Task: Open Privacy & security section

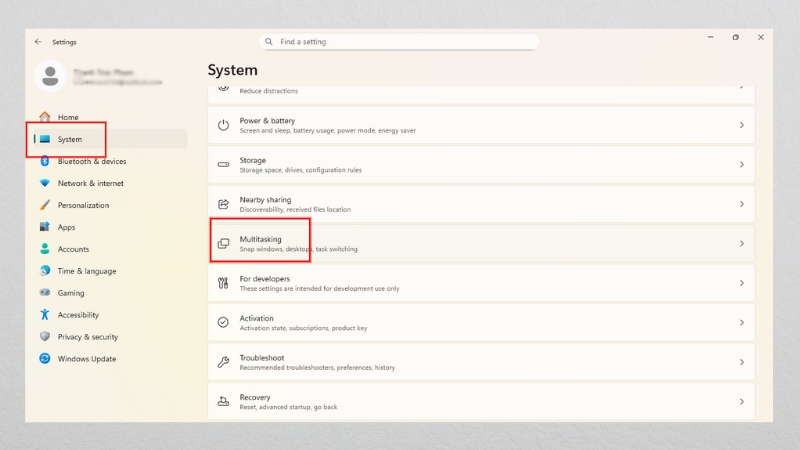Action: click(x=88, y=336)
